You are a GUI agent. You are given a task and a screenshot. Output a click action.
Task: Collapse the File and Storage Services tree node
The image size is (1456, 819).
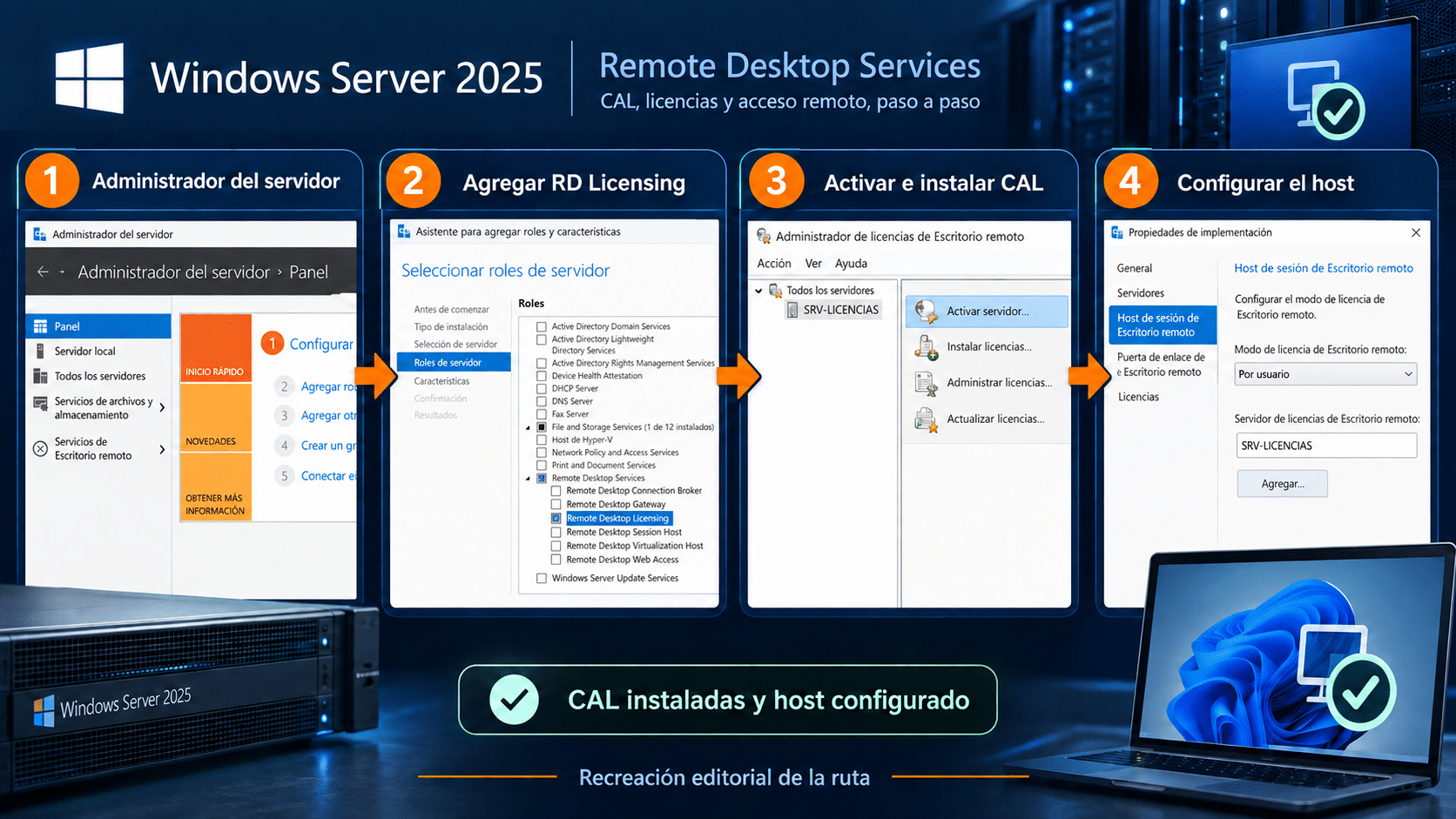point(528,427)
